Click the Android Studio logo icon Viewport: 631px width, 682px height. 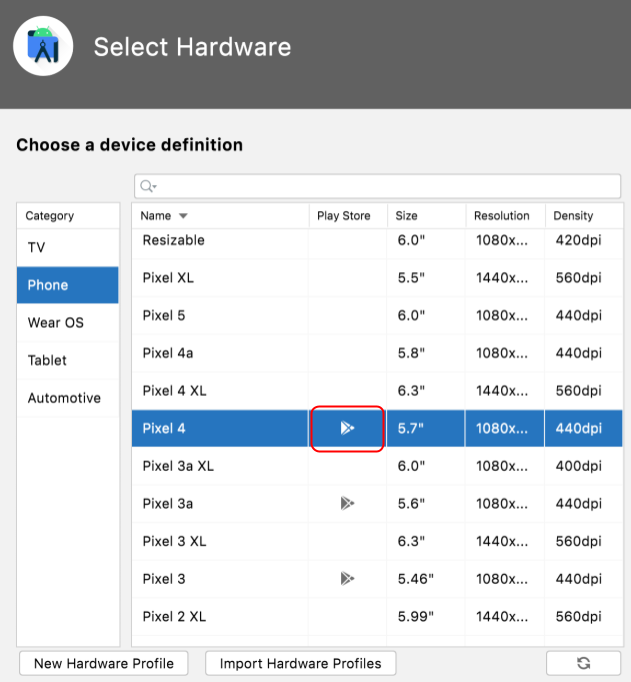click(43, 47)
